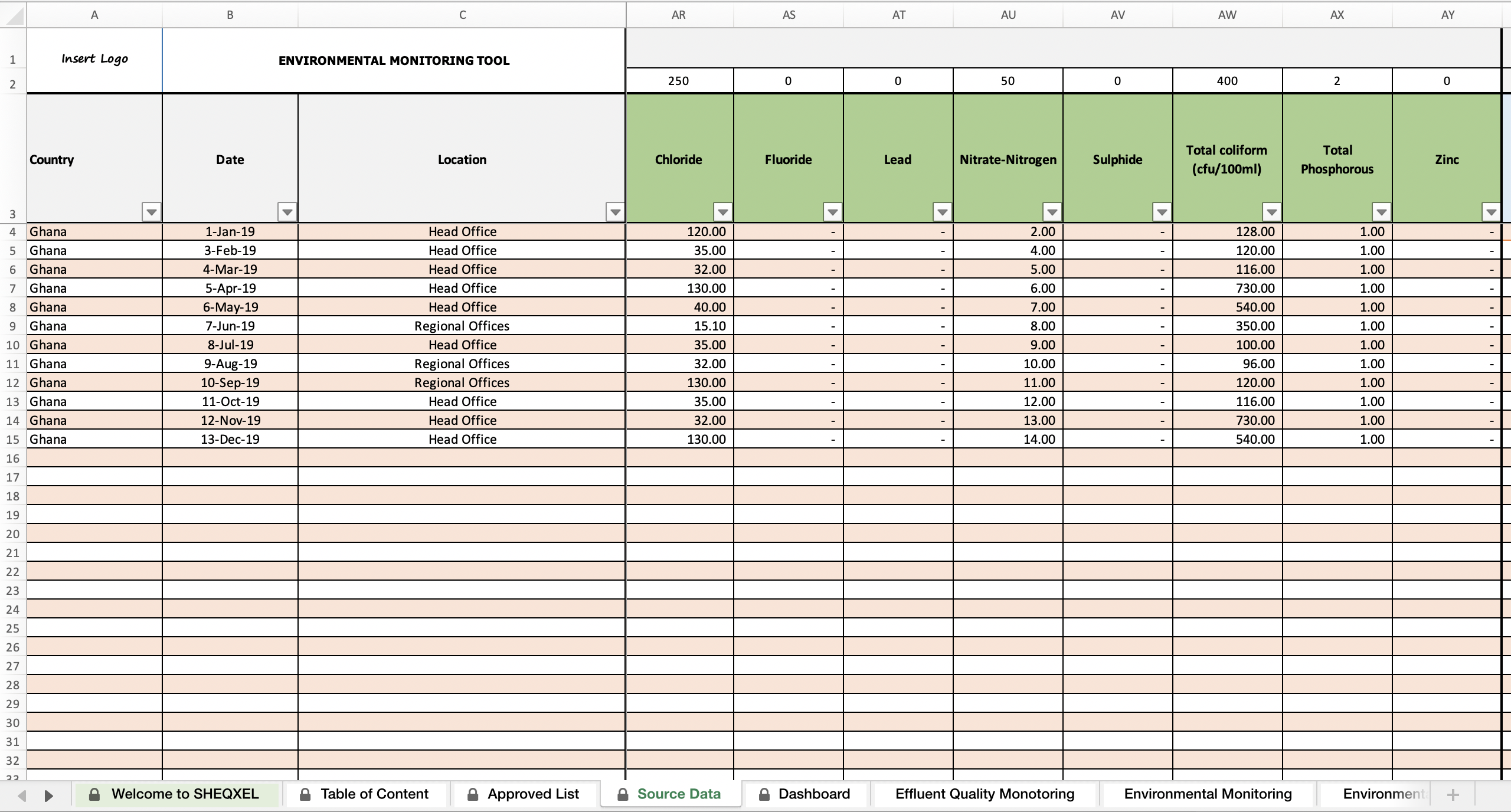Open the Total Phosphorous filter dropdown
The height and width of the screenshot is (812, 1511).
click(x=1381, y=212)
